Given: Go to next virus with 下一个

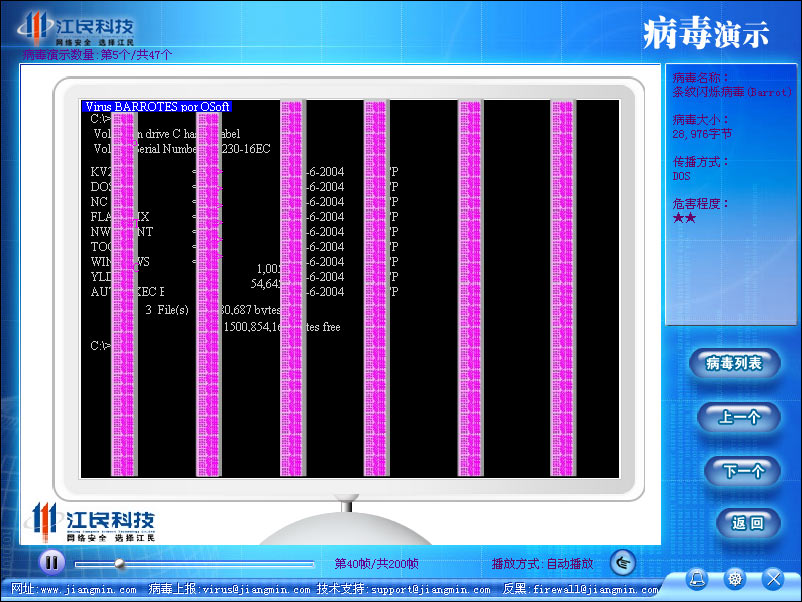Looking at the screenshot, I should tap(743, 470).
